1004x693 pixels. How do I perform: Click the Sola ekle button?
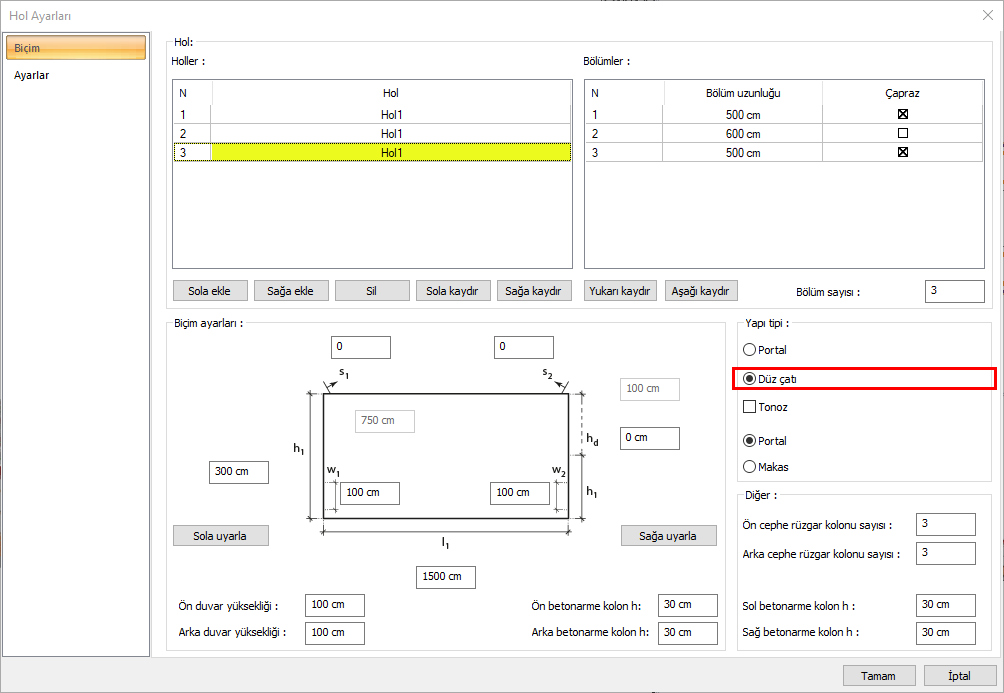click(x=209, y=291)
